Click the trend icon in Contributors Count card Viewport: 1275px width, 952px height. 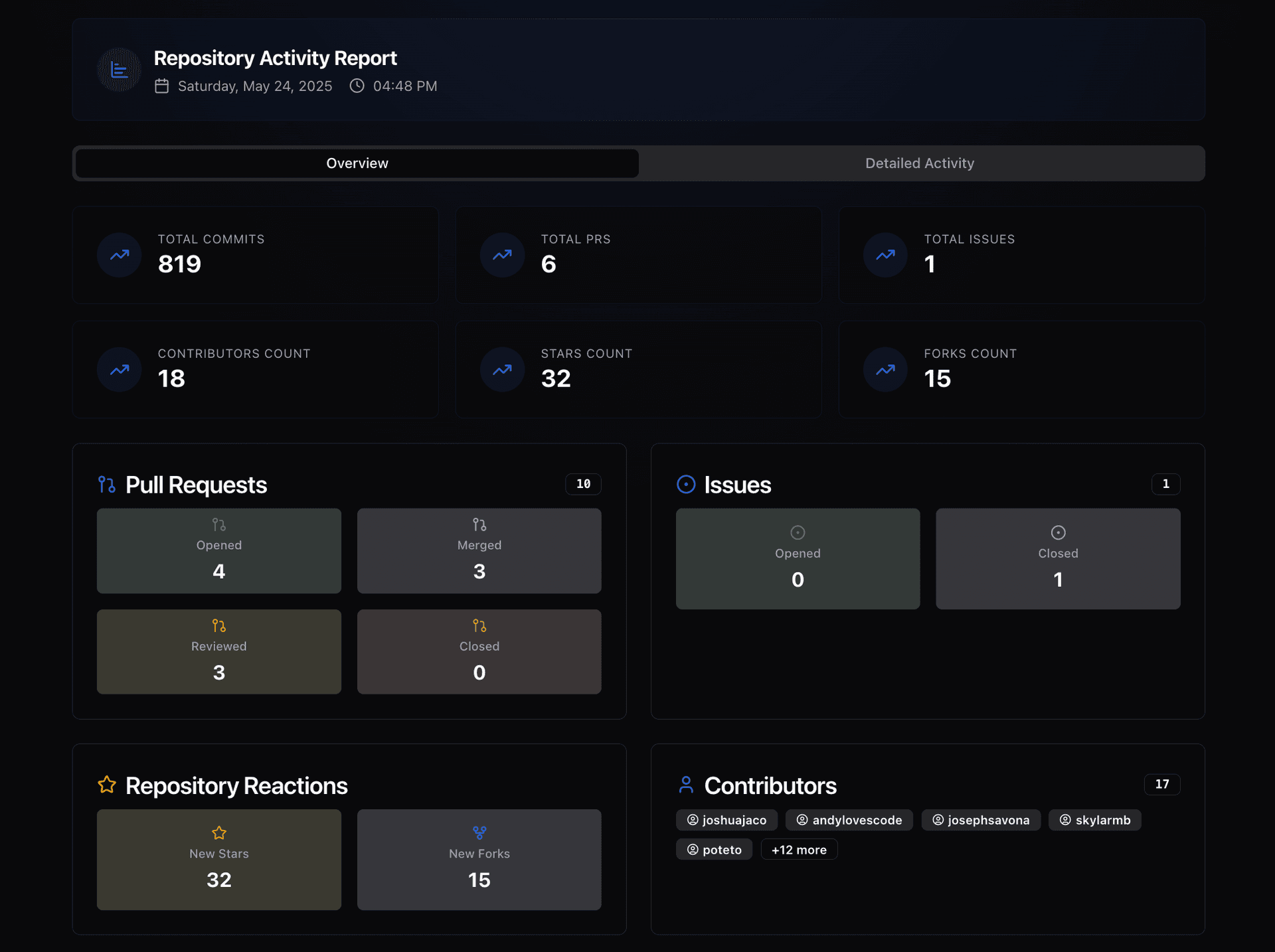pos(120,370)
